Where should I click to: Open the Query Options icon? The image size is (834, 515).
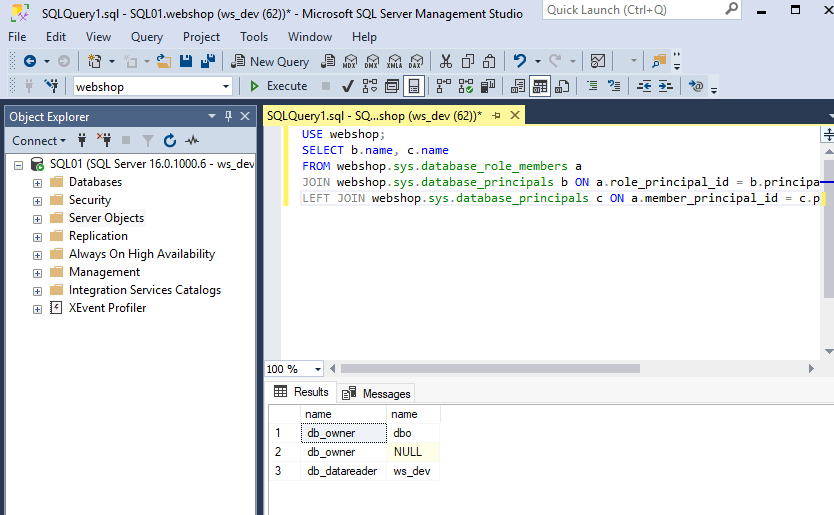[392, 86]
